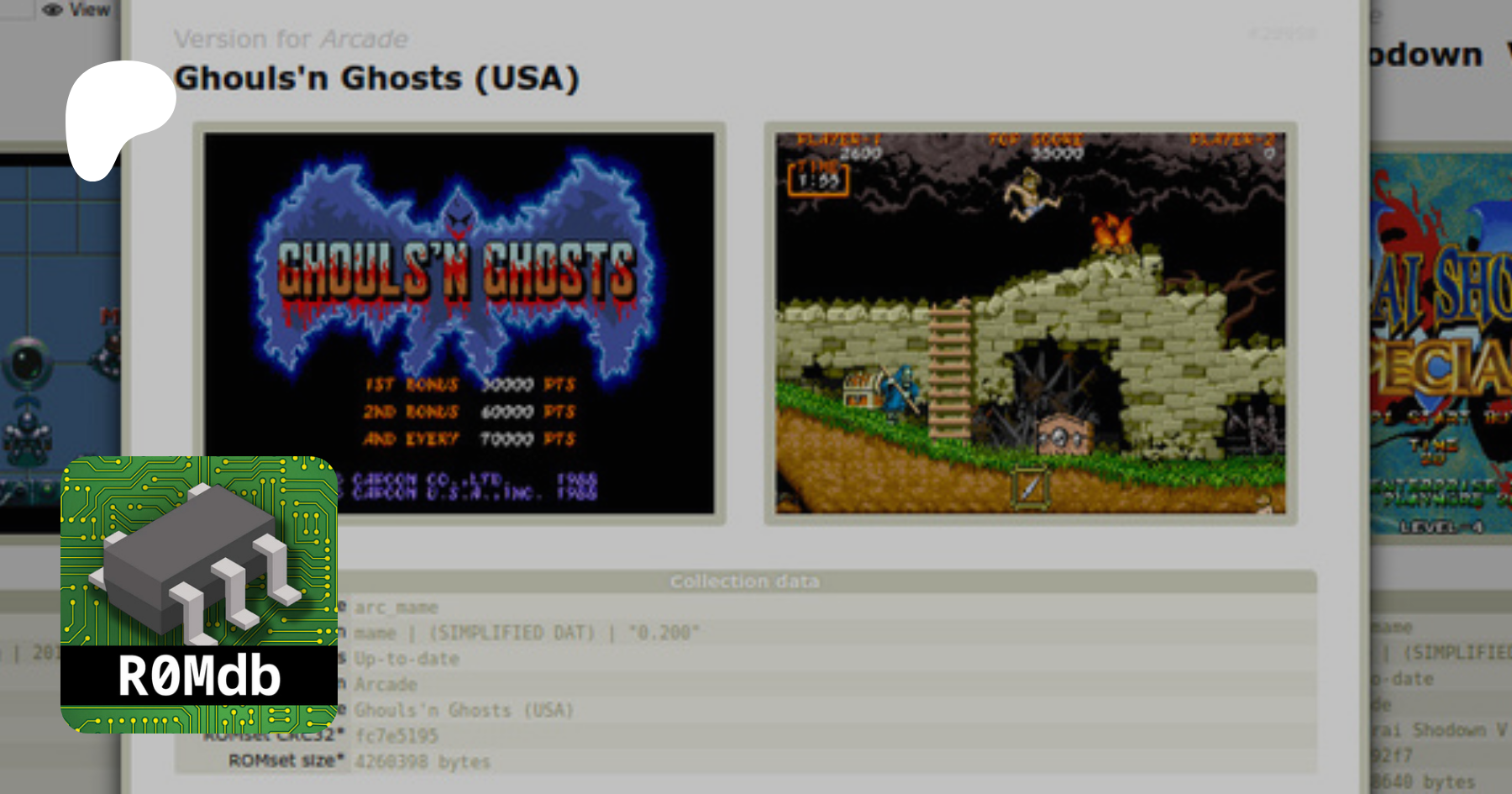
Task: Open the Ghouls'n Ghosts gameplay screenshot
Action: 1030,323
